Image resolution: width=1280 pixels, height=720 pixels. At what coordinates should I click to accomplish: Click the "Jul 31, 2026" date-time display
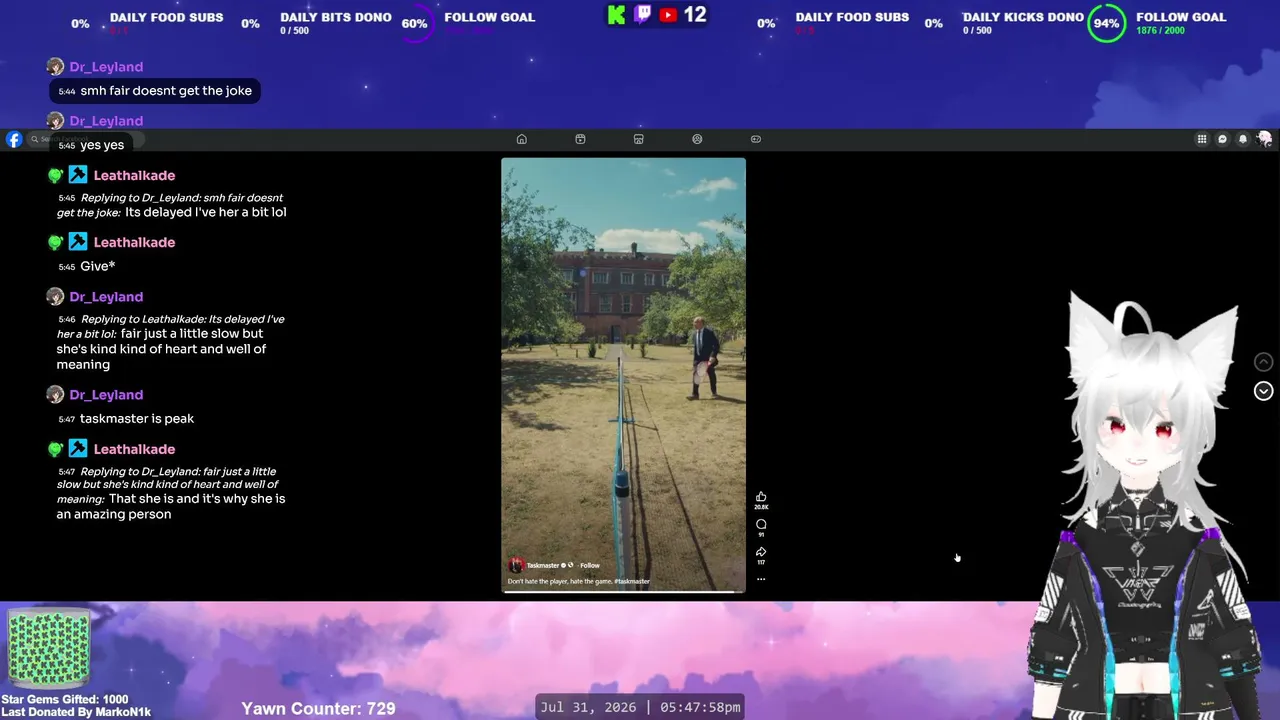pyautogui.click(x=640, y=707)
